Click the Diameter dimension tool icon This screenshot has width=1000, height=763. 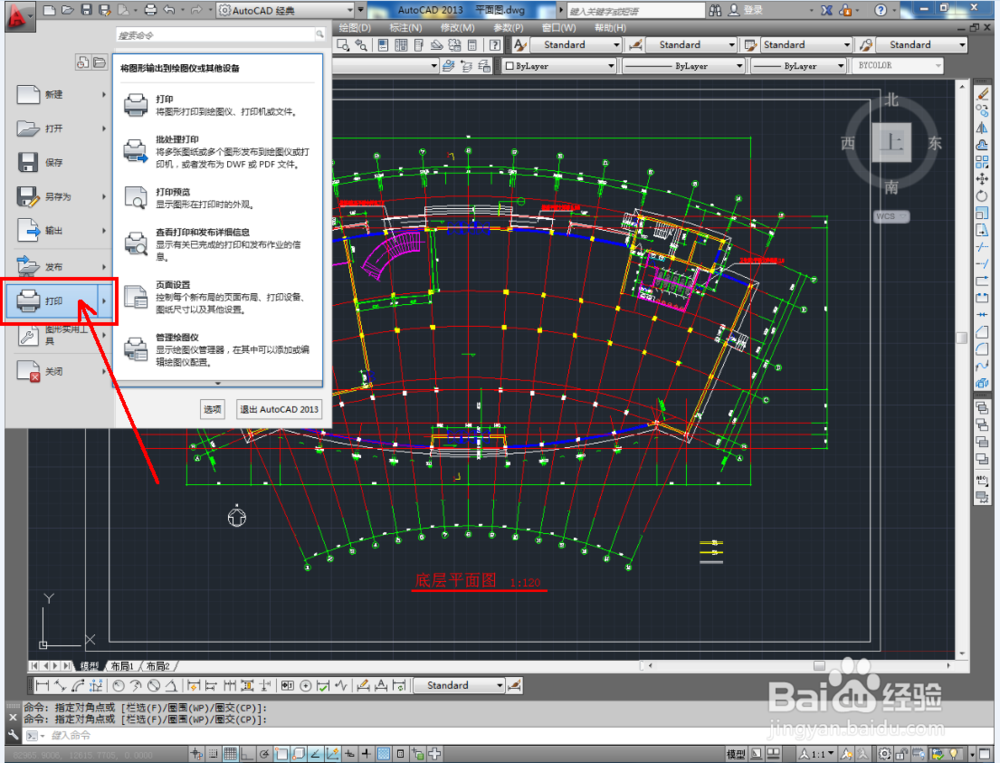(153, 686)
